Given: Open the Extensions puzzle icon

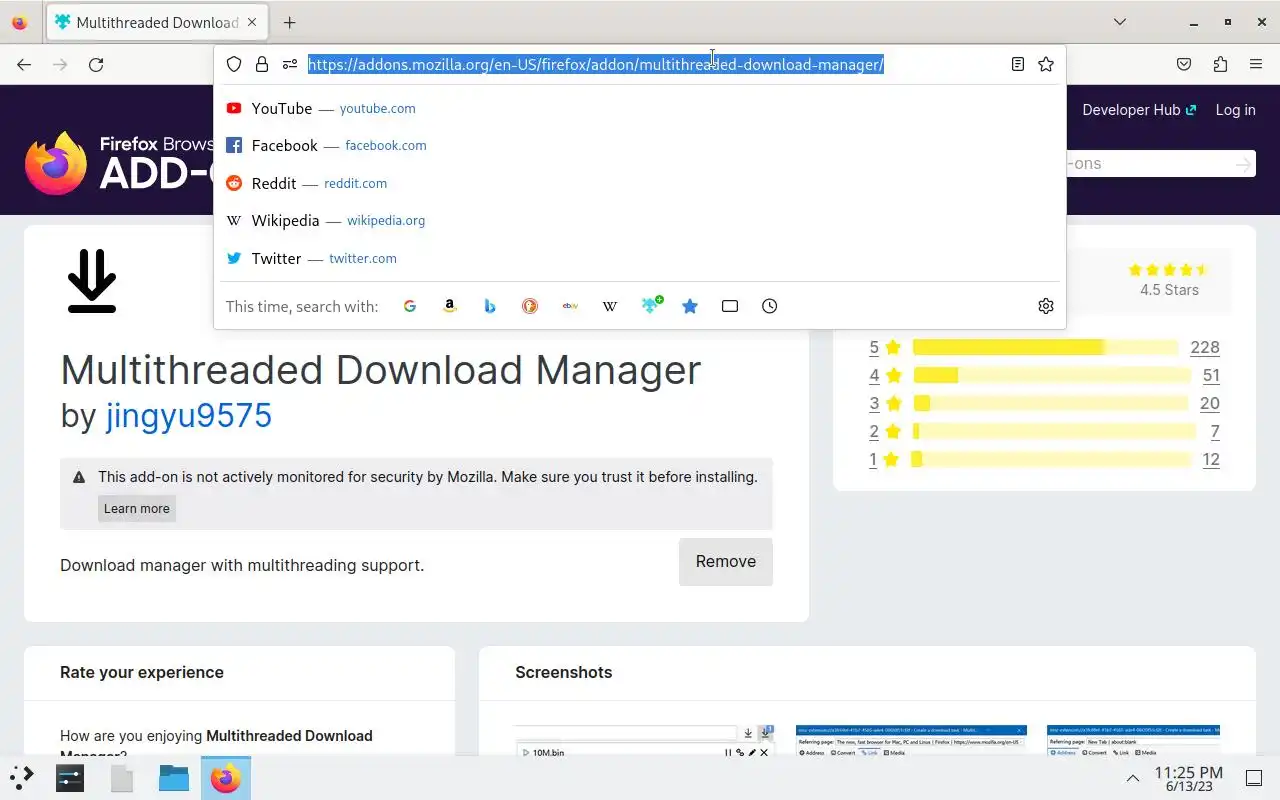Looking at the screenshot, I should coord(1220,64).
